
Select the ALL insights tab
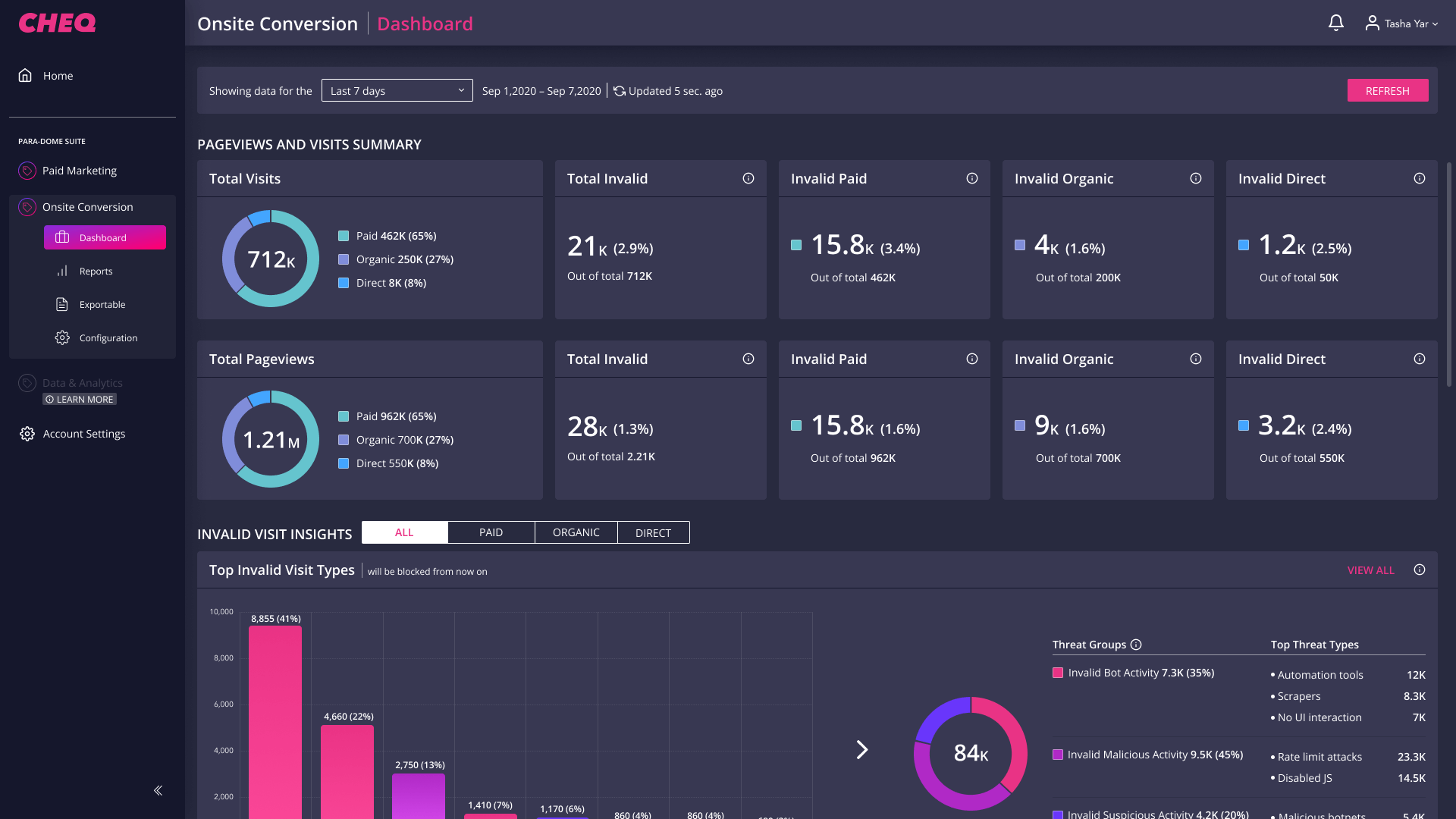click(404, 532)
